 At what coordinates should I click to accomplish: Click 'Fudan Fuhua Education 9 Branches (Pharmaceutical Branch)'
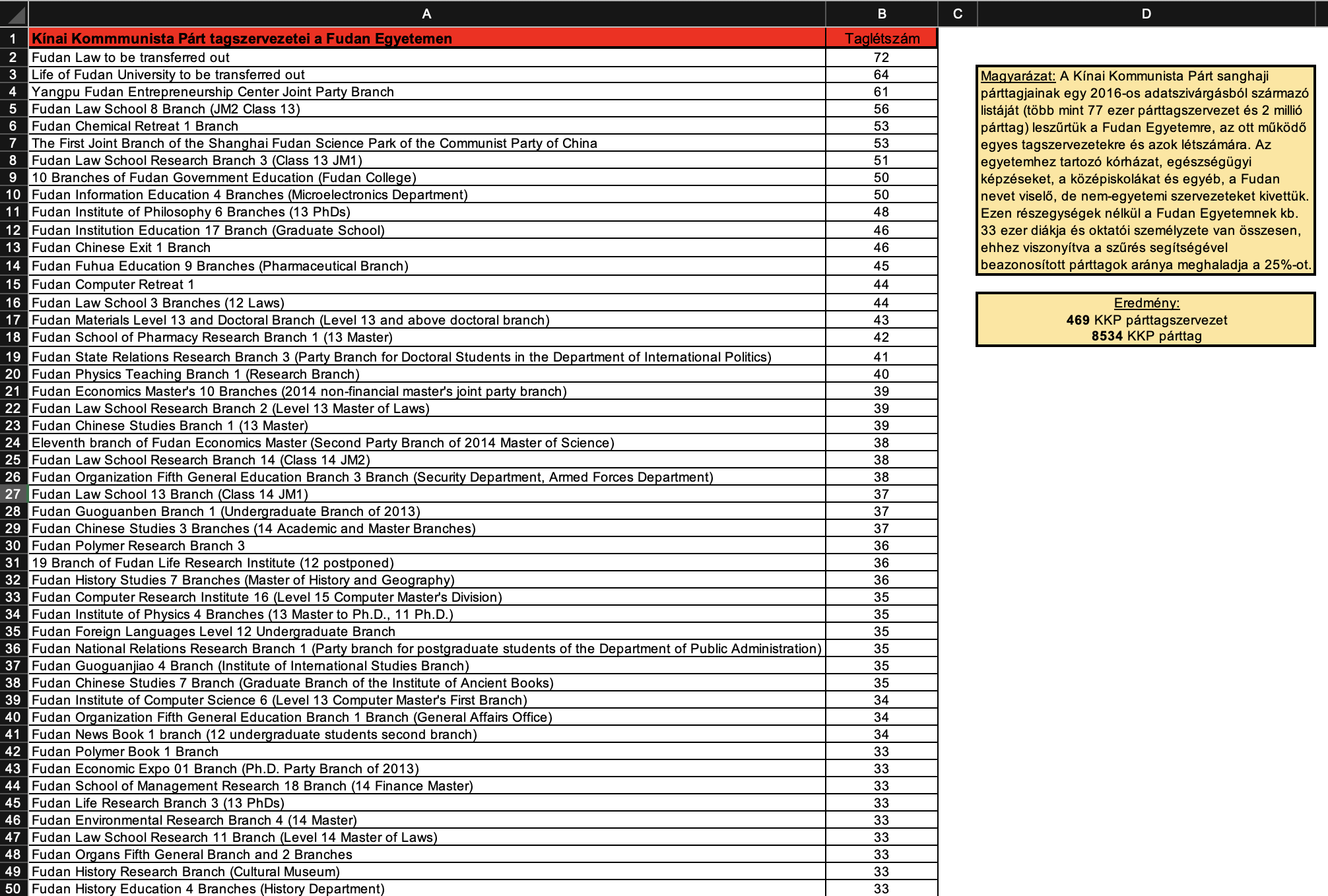click(427, 266)
